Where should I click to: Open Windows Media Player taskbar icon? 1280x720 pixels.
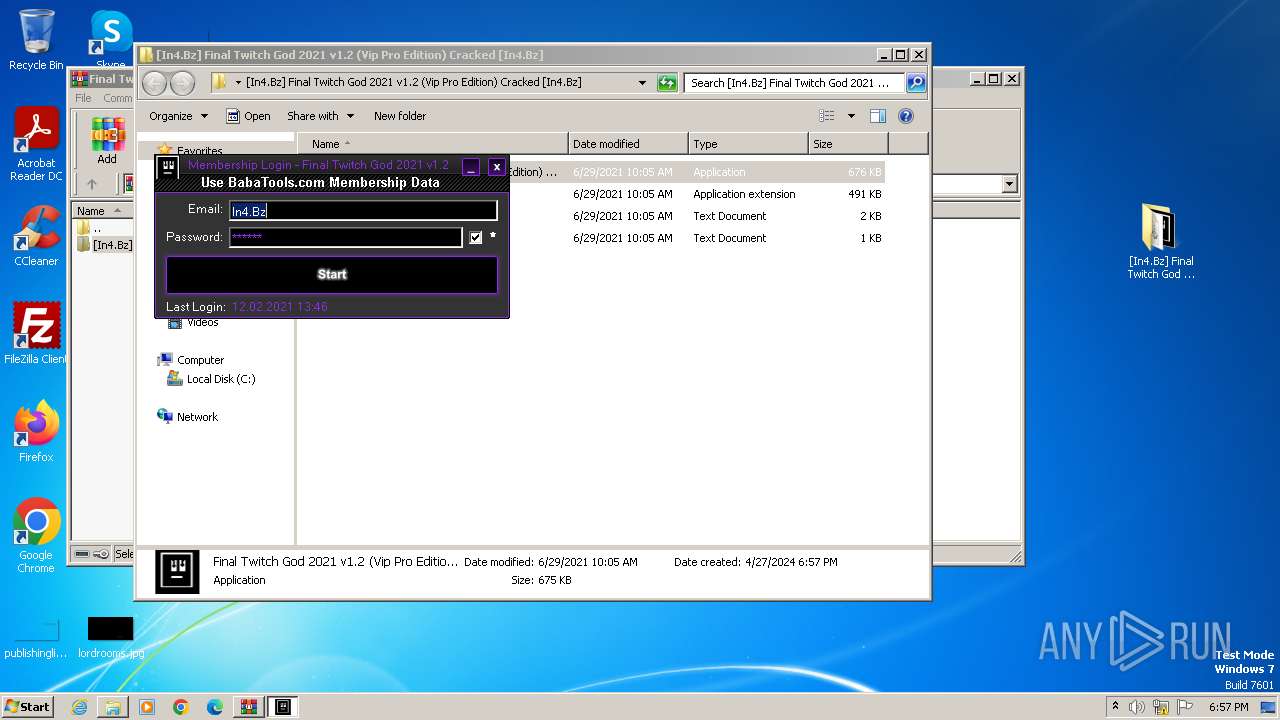point(147,707)
